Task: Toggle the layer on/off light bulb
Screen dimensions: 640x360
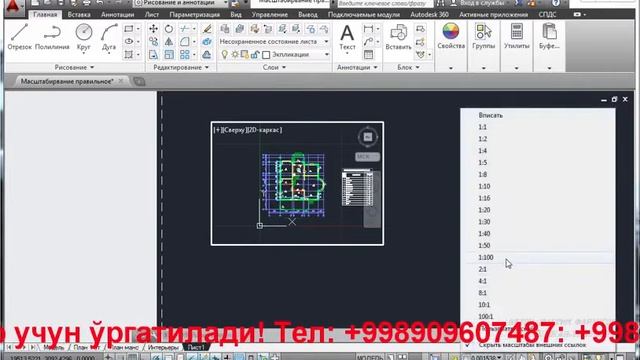Action: tap(224, 54)
